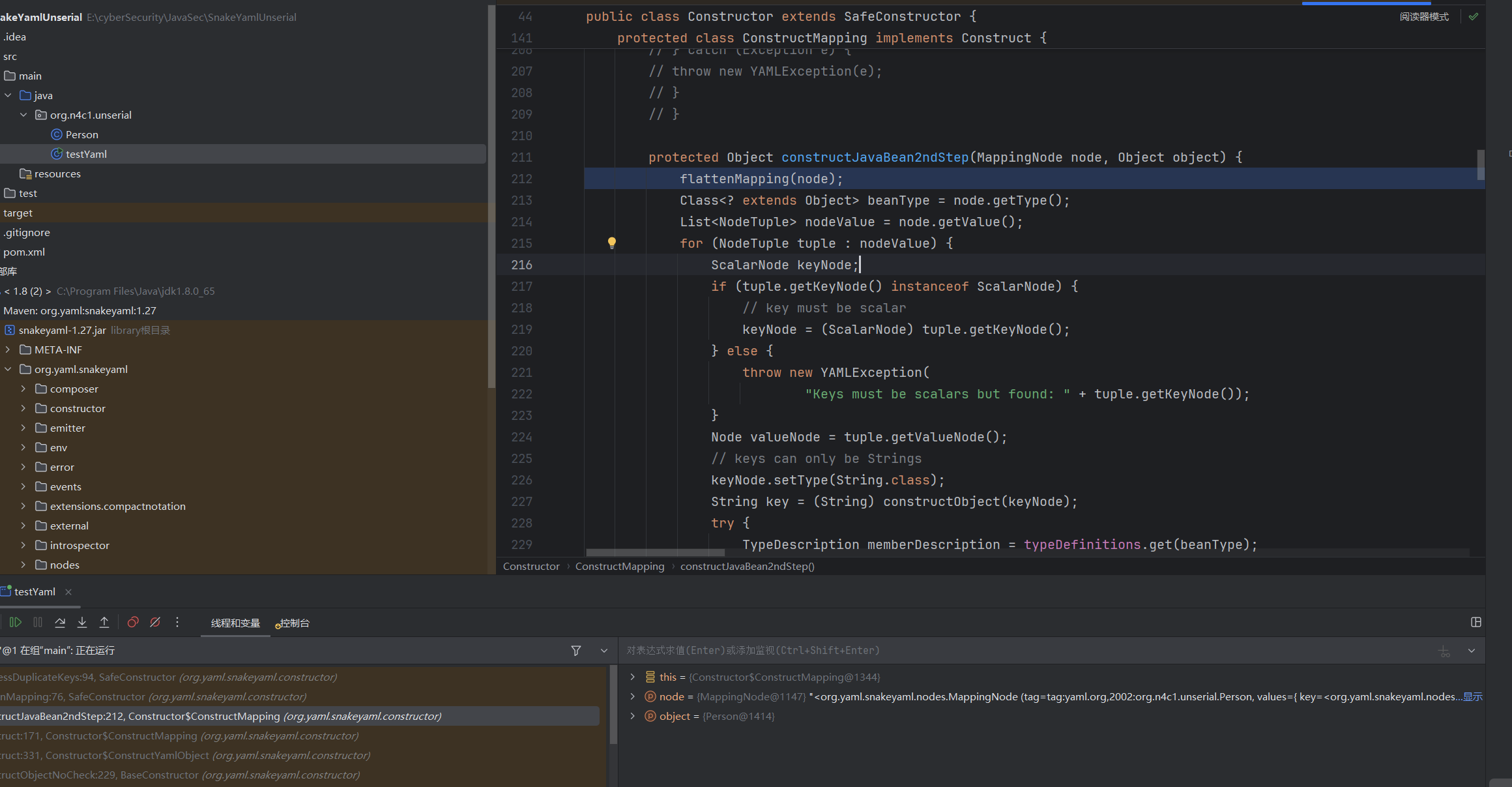The width and height of the screenshot is (1512, 787).
Task: Click the evaluate expression input field
Action: coord(978,651)
